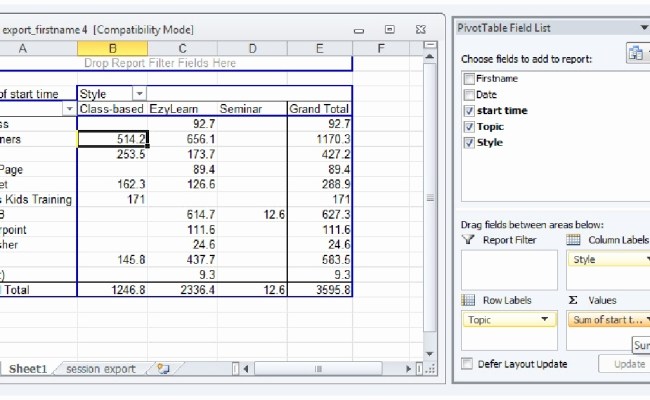Tick the Firstname field checkbox

pyautogui.click(x=469, y=79)
